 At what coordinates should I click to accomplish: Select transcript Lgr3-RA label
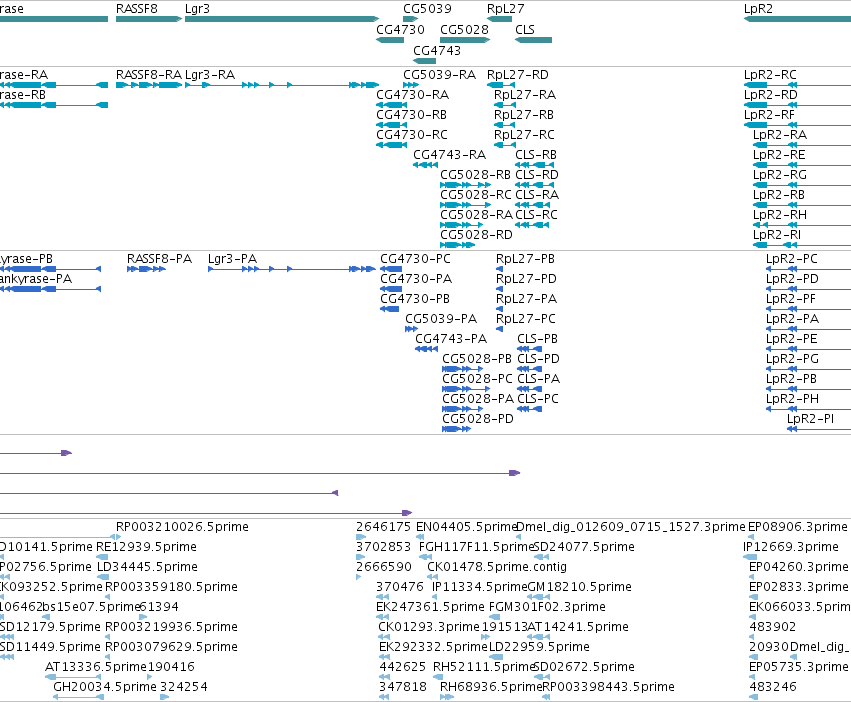[210, 74]
